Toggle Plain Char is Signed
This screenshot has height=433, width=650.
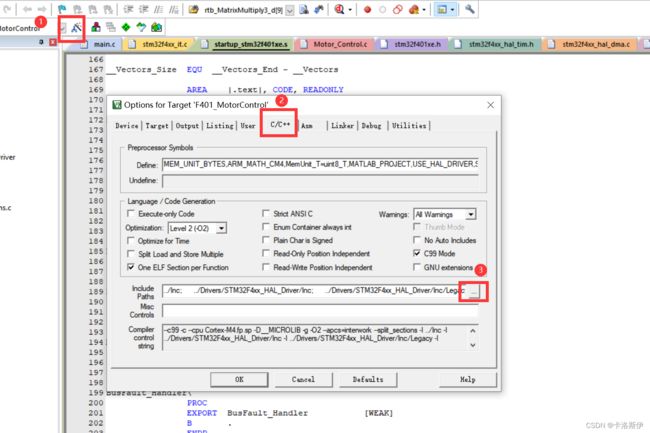[266, 240]
